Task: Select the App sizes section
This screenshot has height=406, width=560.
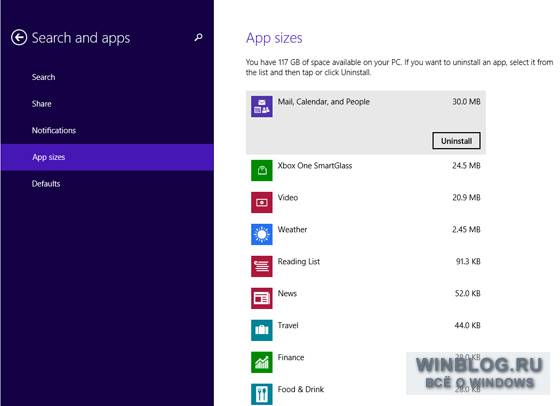Action: tap(107, 157)
